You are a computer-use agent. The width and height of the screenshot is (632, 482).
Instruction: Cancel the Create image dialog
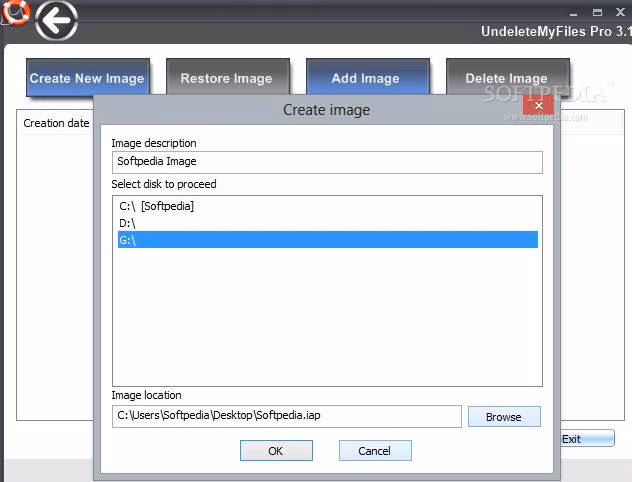coord(375,451)
